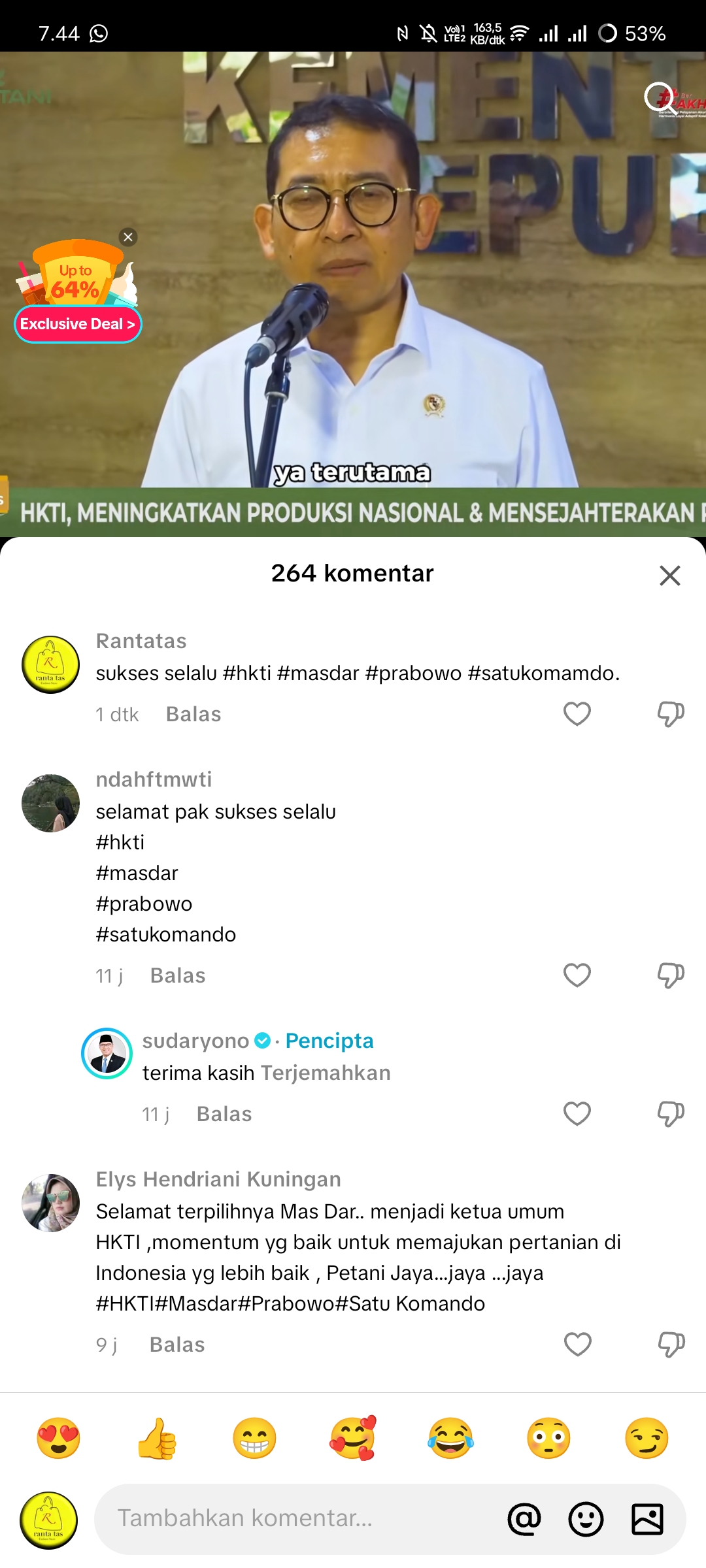Translate sudaryono's reply via Terjemahkan
The height and width of the screenshot is (1568, 706).
coord(326,1073)
